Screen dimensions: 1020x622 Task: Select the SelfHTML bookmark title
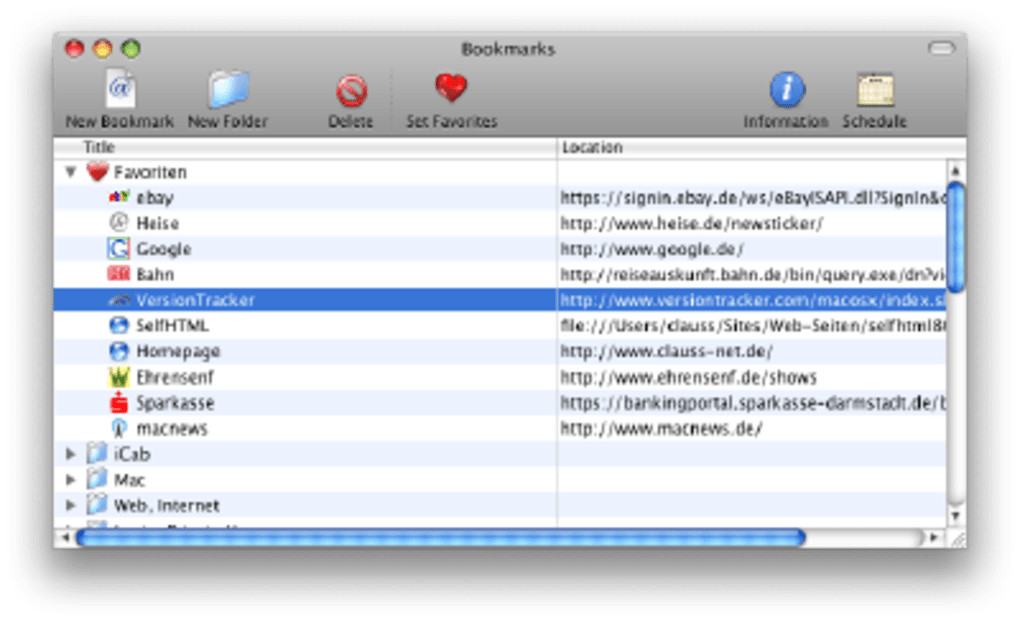coord(172,325)
